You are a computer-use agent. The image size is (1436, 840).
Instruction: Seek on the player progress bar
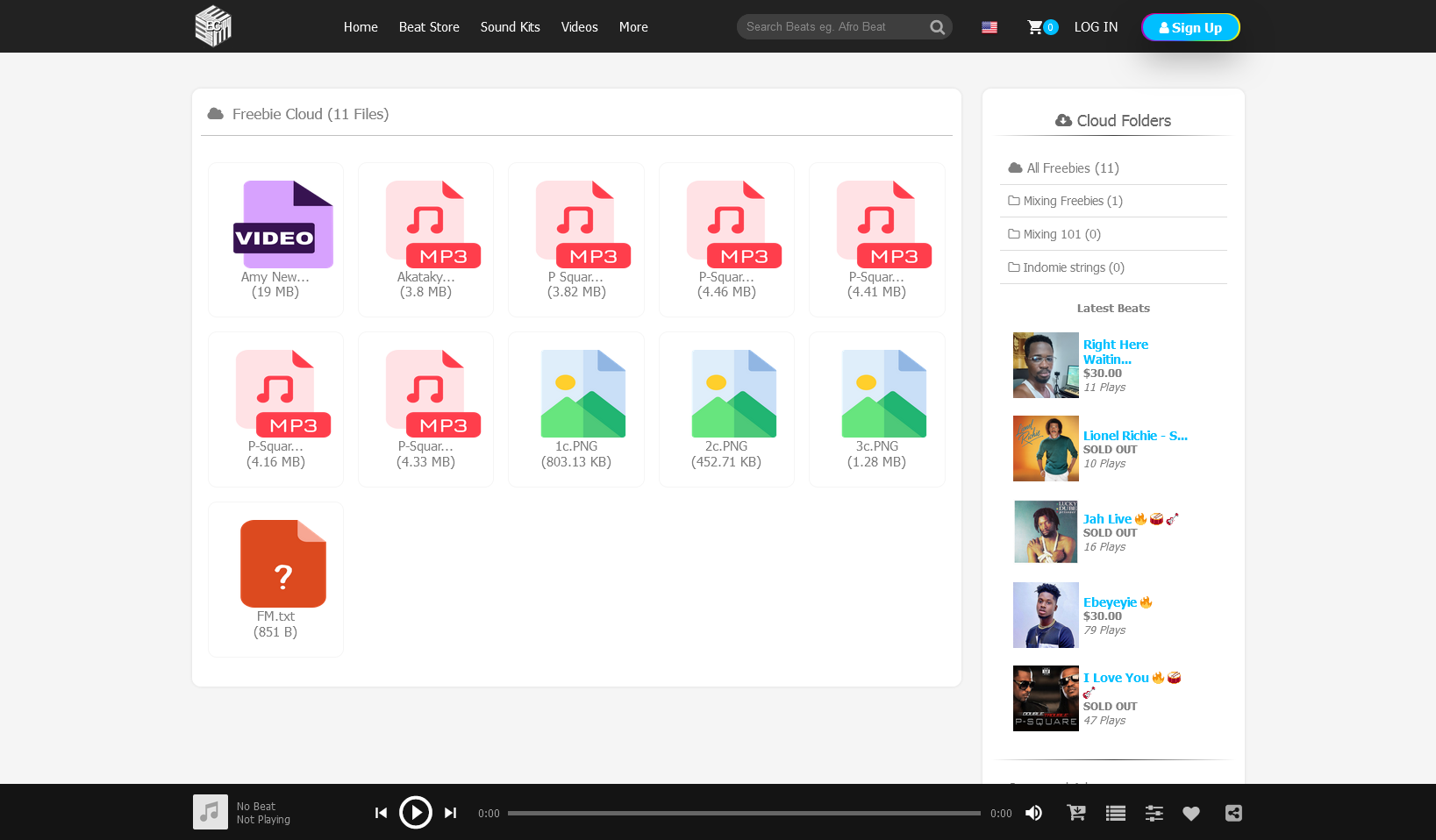point(744,813)
